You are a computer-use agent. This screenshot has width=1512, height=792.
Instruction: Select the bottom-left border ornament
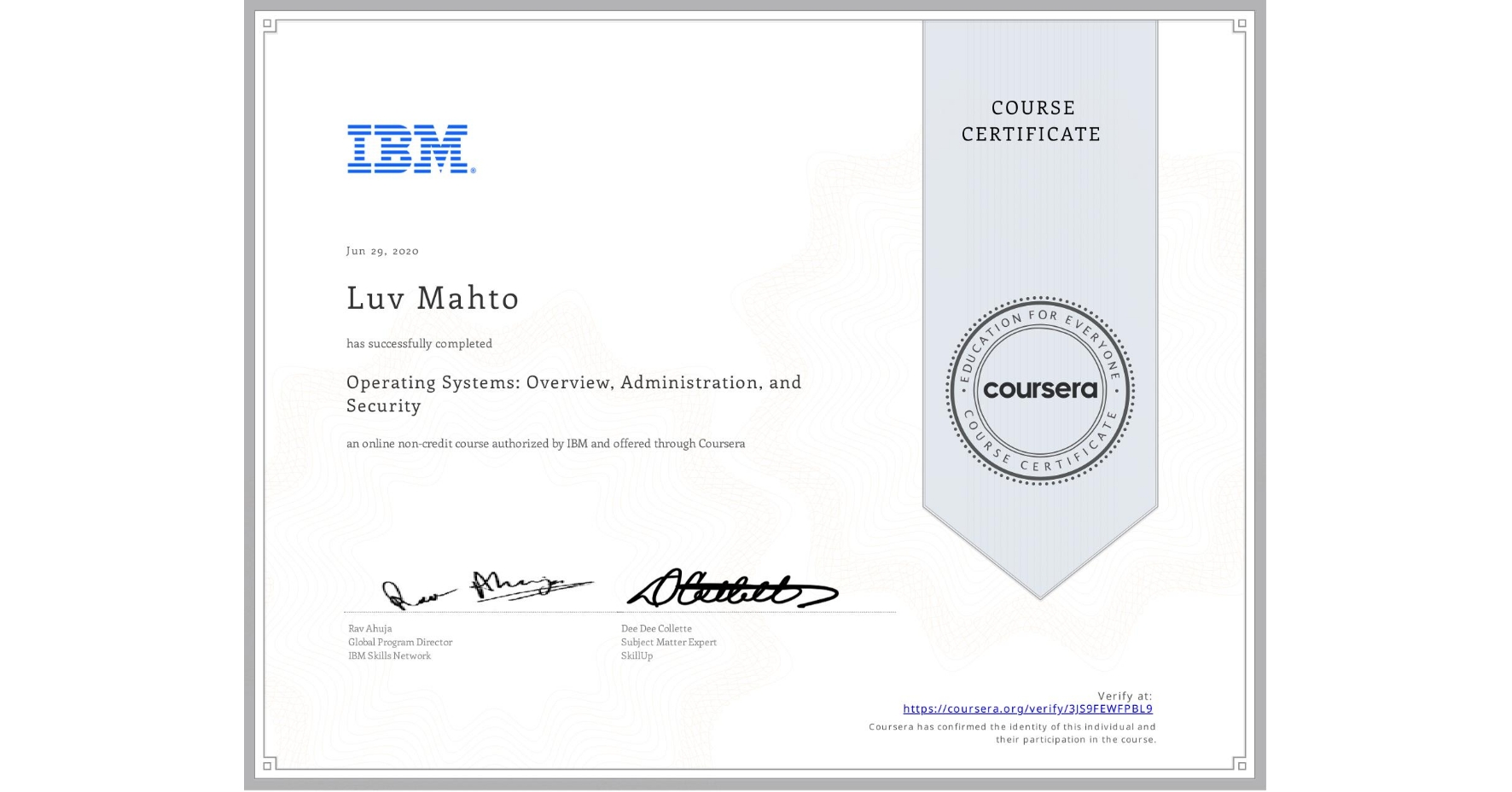coord(267,766)
